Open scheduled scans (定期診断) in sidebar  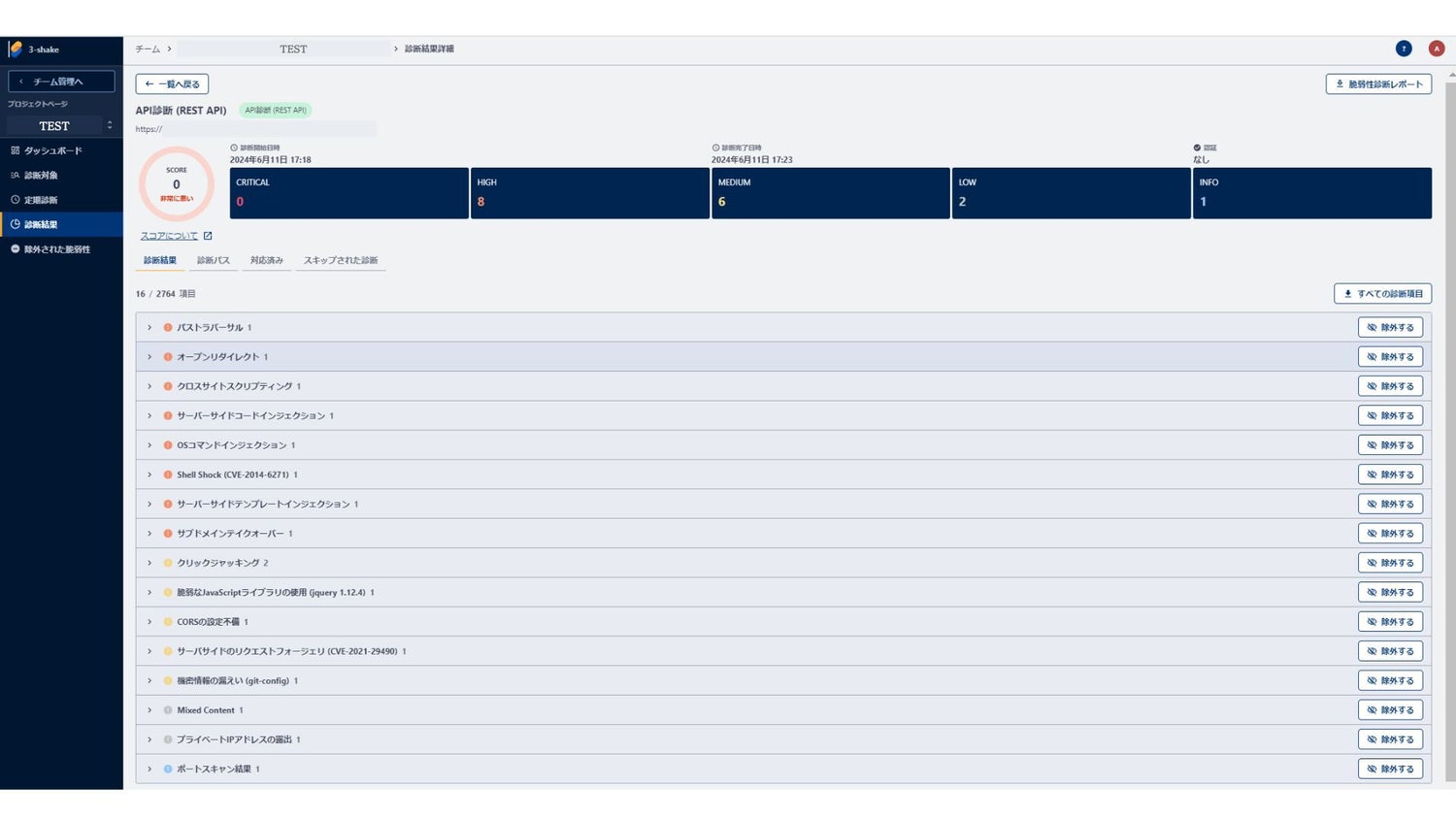(41, 200)
